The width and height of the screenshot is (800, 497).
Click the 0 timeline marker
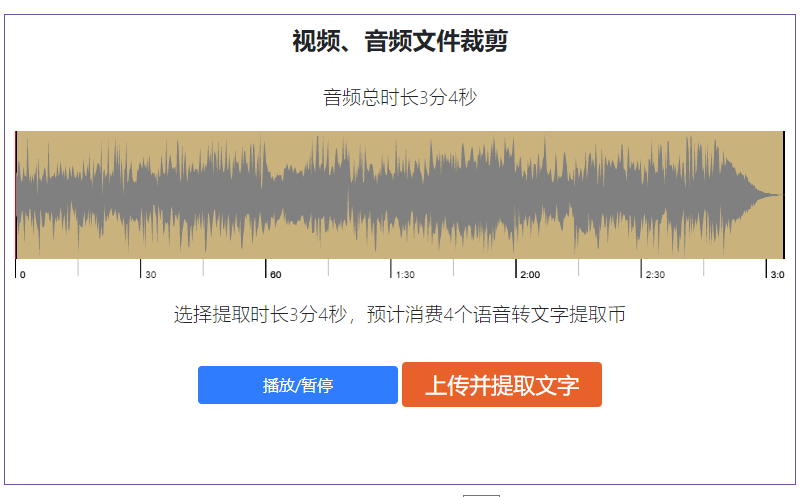coord(22,275)
